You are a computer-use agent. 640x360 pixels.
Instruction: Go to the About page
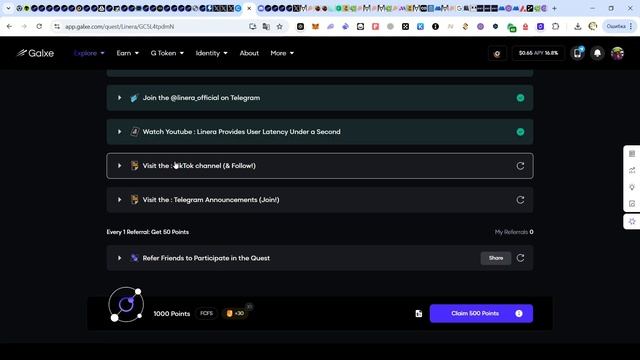pos(249,53)
